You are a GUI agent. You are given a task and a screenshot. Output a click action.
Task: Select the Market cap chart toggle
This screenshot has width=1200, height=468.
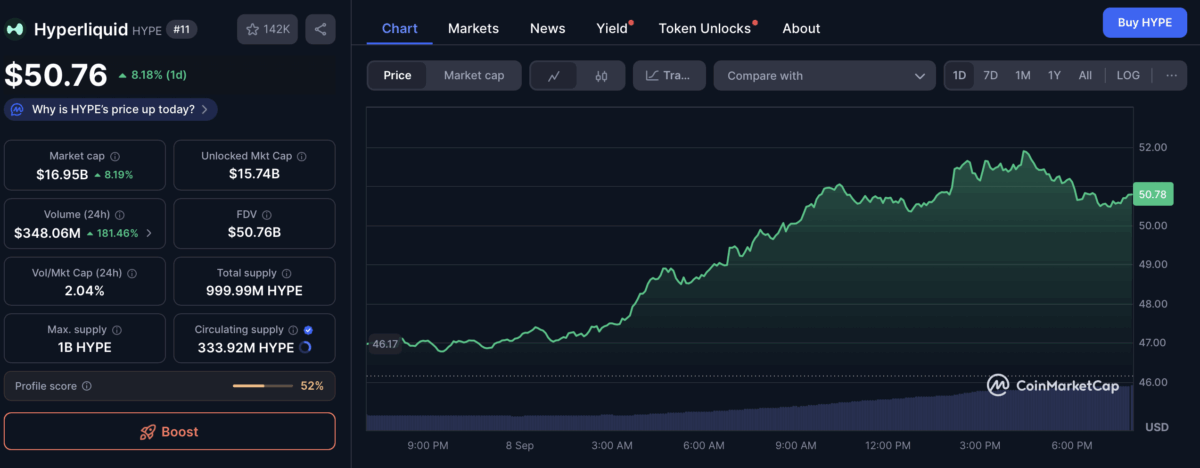click(474, 76)
